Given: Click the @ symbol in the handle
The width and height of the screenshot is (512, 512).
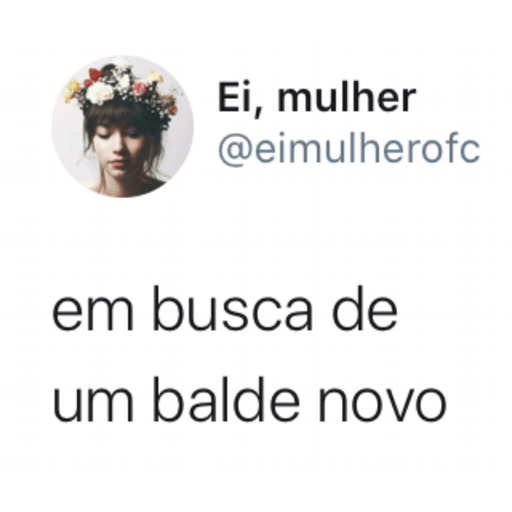Looking at the screenshot, I should (234, 151).
